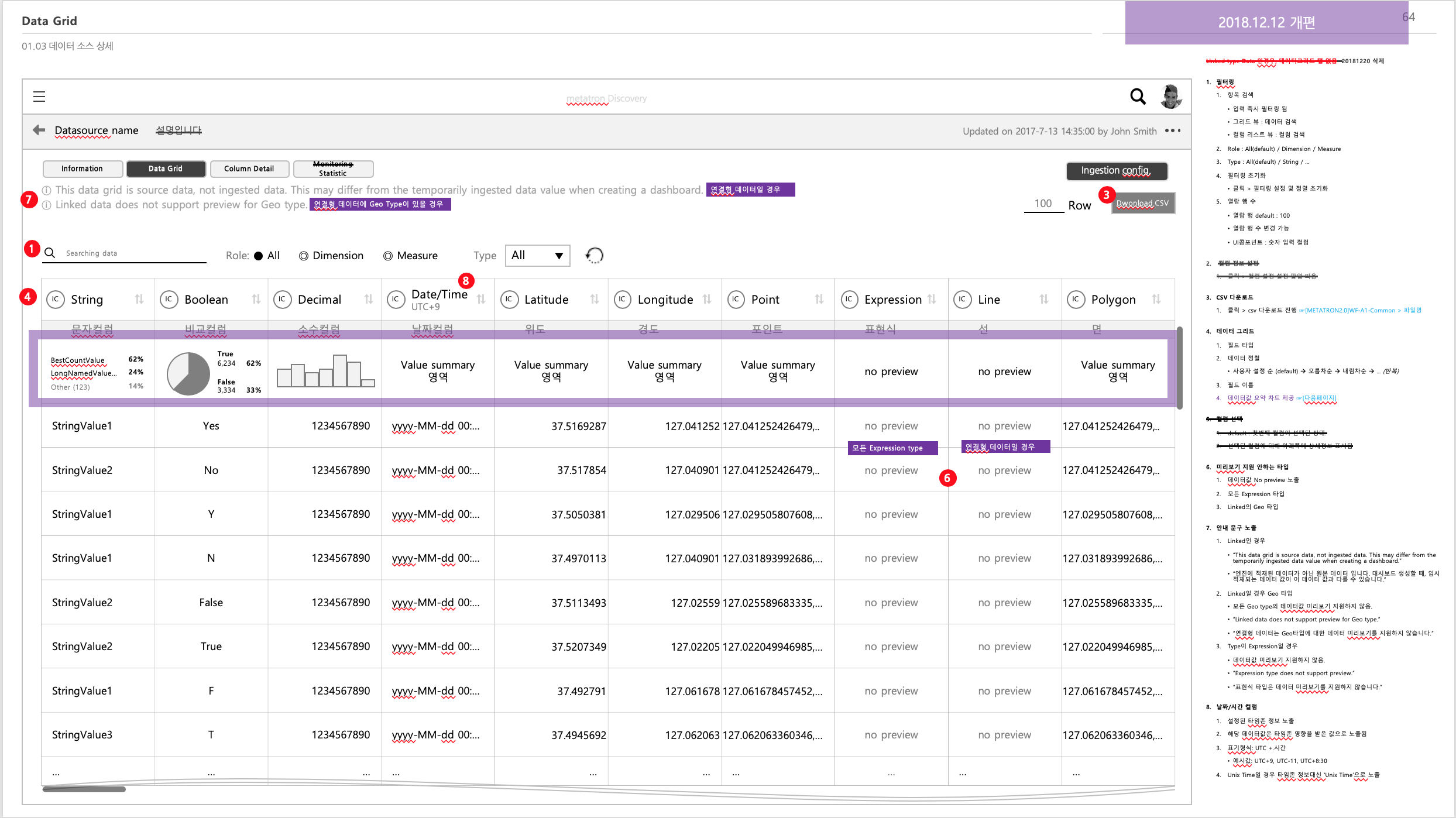Sort the String column
1456x818 pixels.
pos(139,299)
